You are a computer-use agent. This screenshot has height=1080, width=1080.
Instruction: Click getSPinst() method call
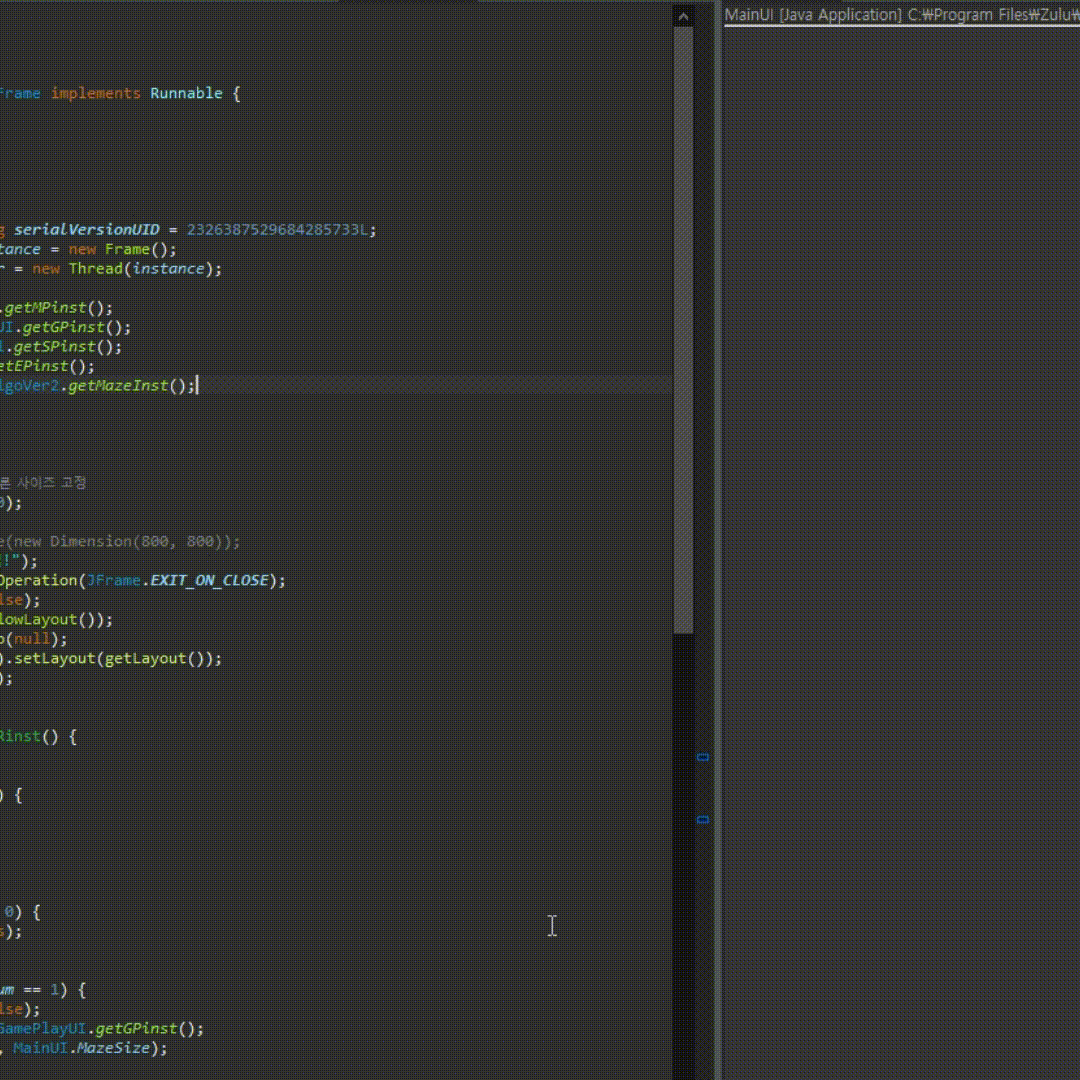(x=66, y=346)
